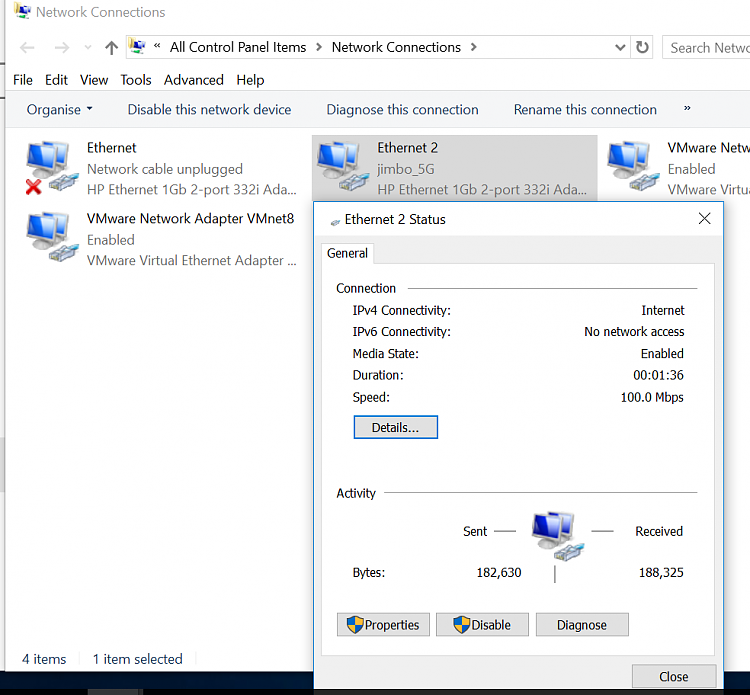
Task: Click the 'Ethernet 2' connection name
Action: pyautogui.click(x=408, y=148)
